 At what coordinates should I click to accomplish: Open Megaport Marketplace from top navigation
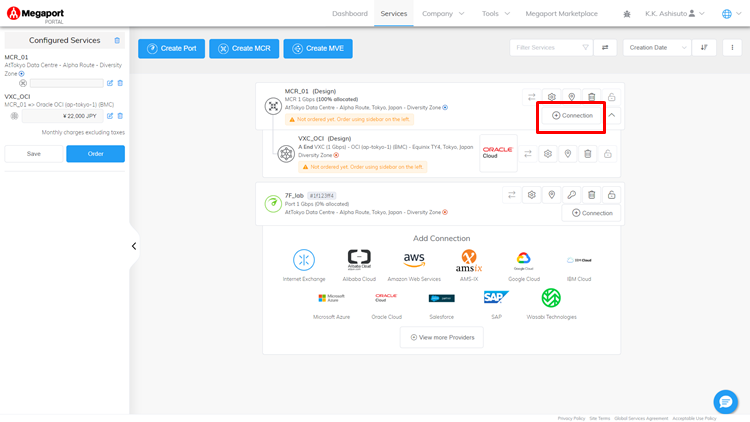pos(562,14)
